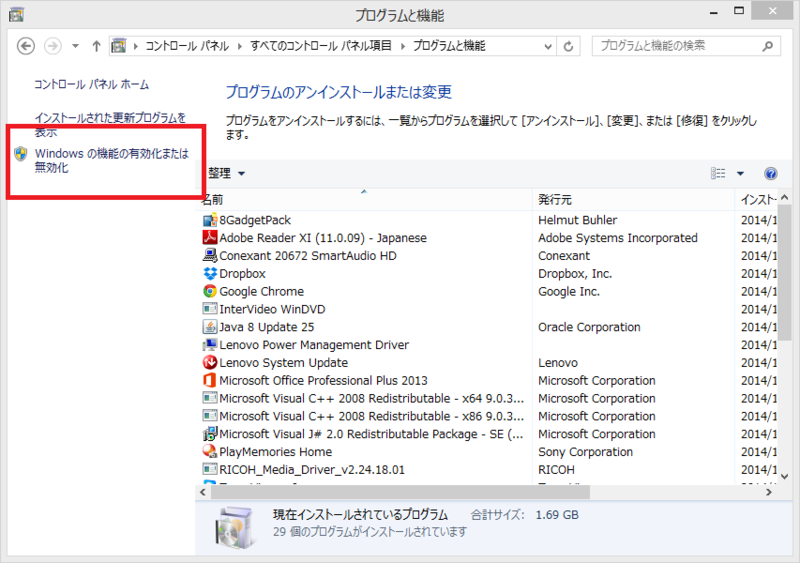Select Java 8 Update 25 entry
Screen dimensions: 800x563
[267, 327]
